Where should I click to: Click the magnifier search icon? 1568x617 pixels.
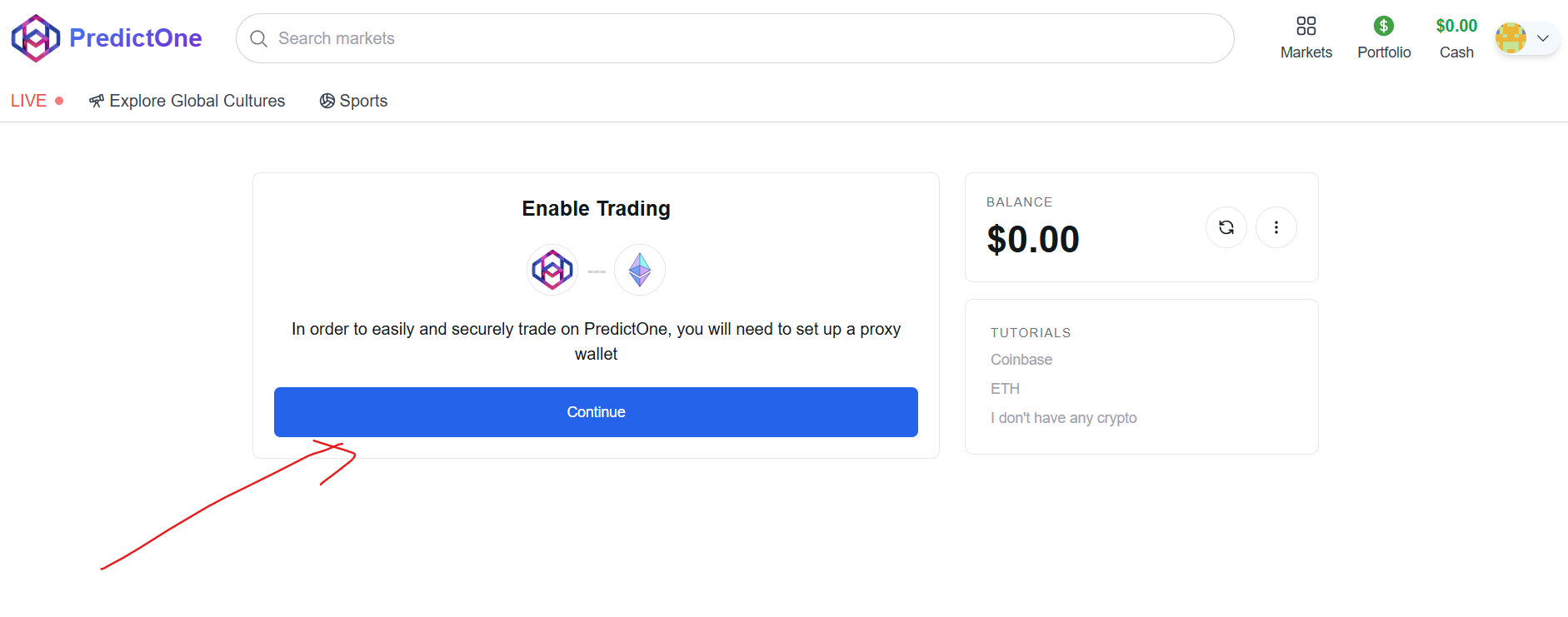259,39
